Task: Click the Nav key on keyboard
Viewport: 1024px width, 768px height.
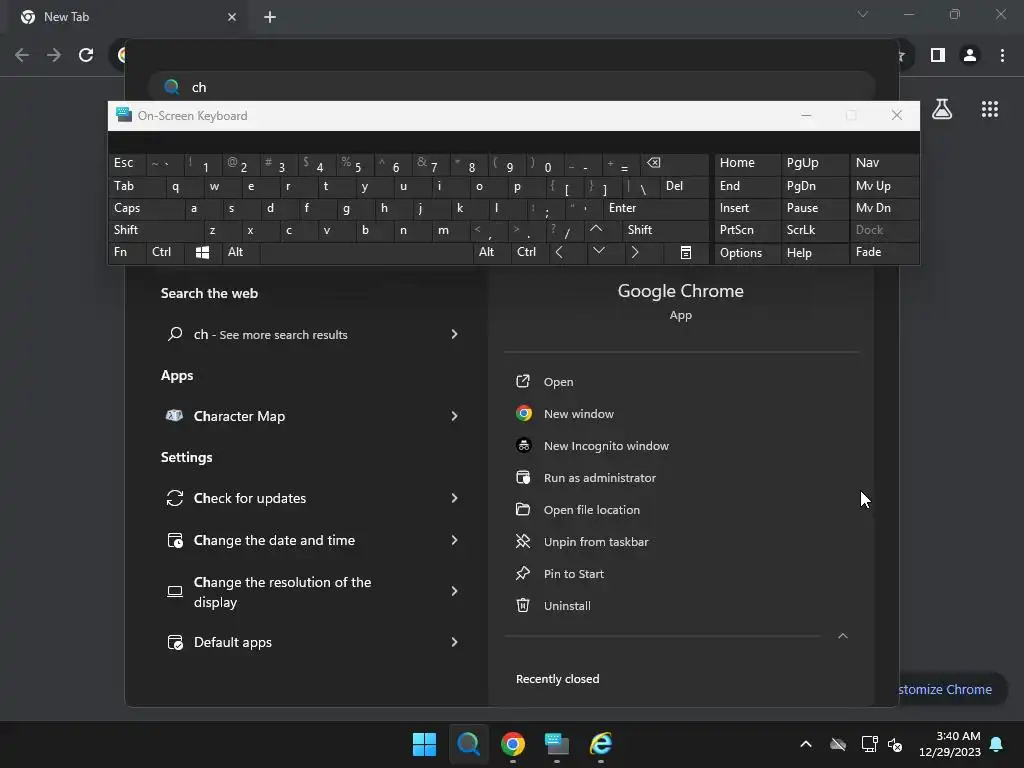Action: [x=884, y=163]
